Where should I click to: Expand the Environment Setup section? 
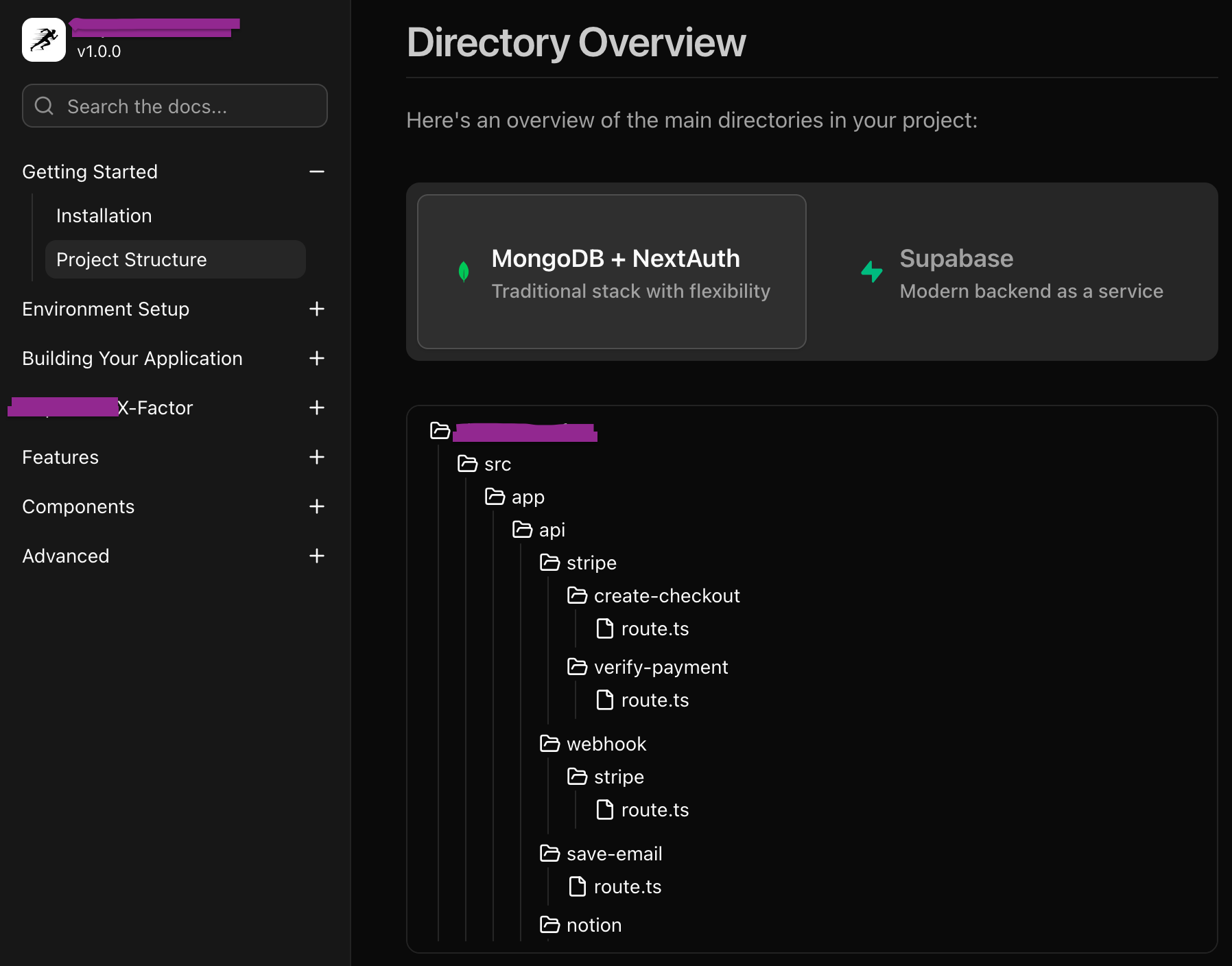pos(316,309)
